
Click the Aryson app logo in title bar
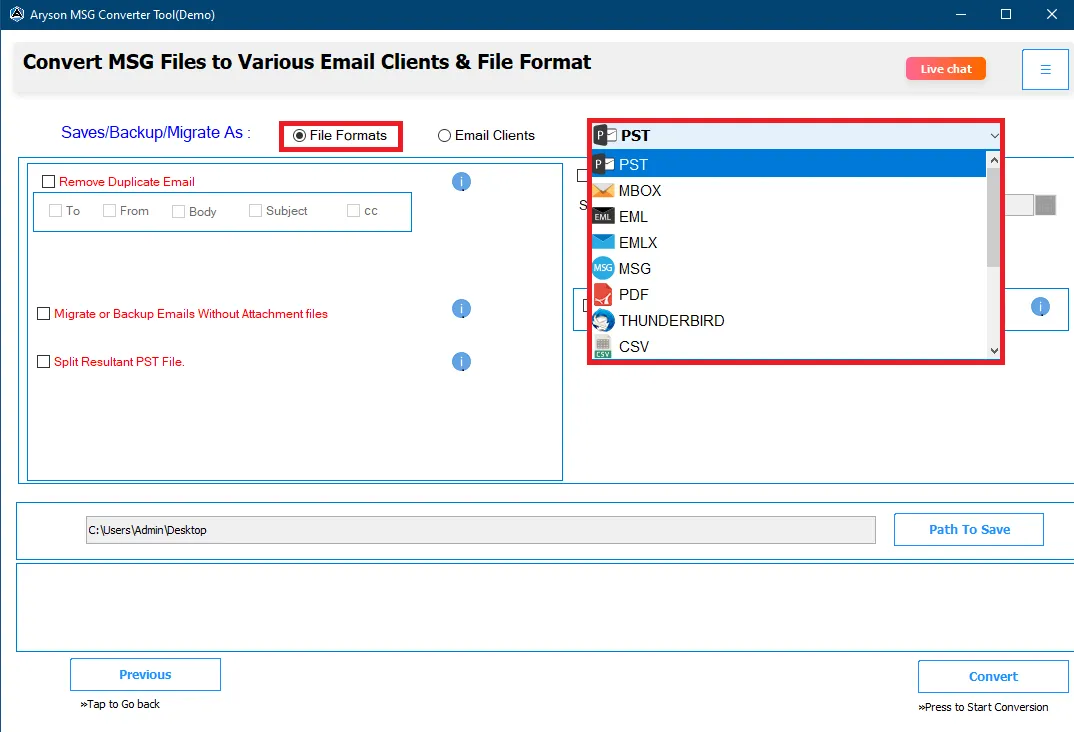point(16,14)
